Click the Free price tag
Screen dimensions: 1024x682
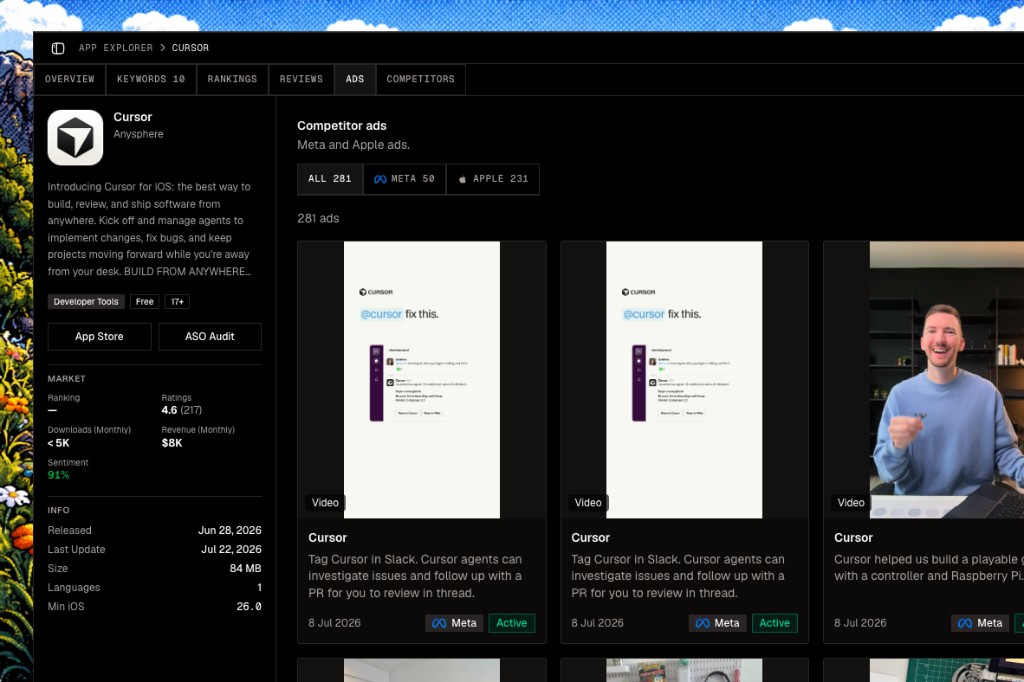(144, 302)
